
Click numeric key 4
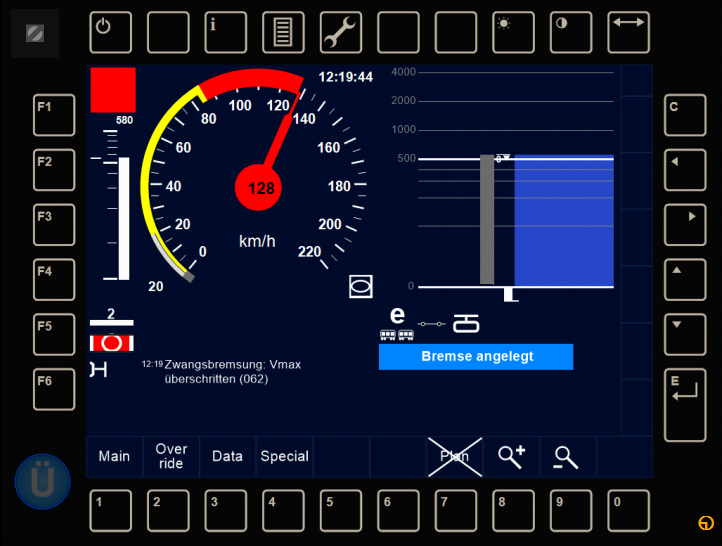point(283,511)
